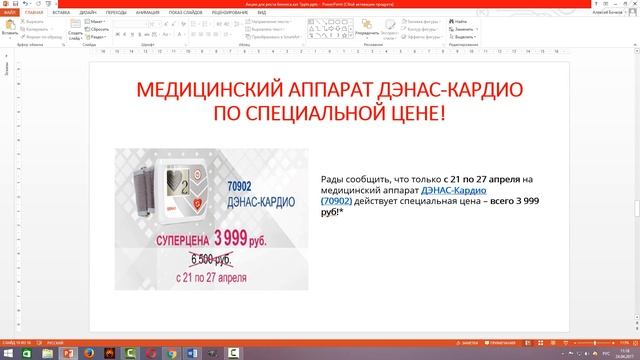Switch to the ВСТАВКА tab
Image resolution: width=640 pixels, height=360 pixels.
point(61,13)
